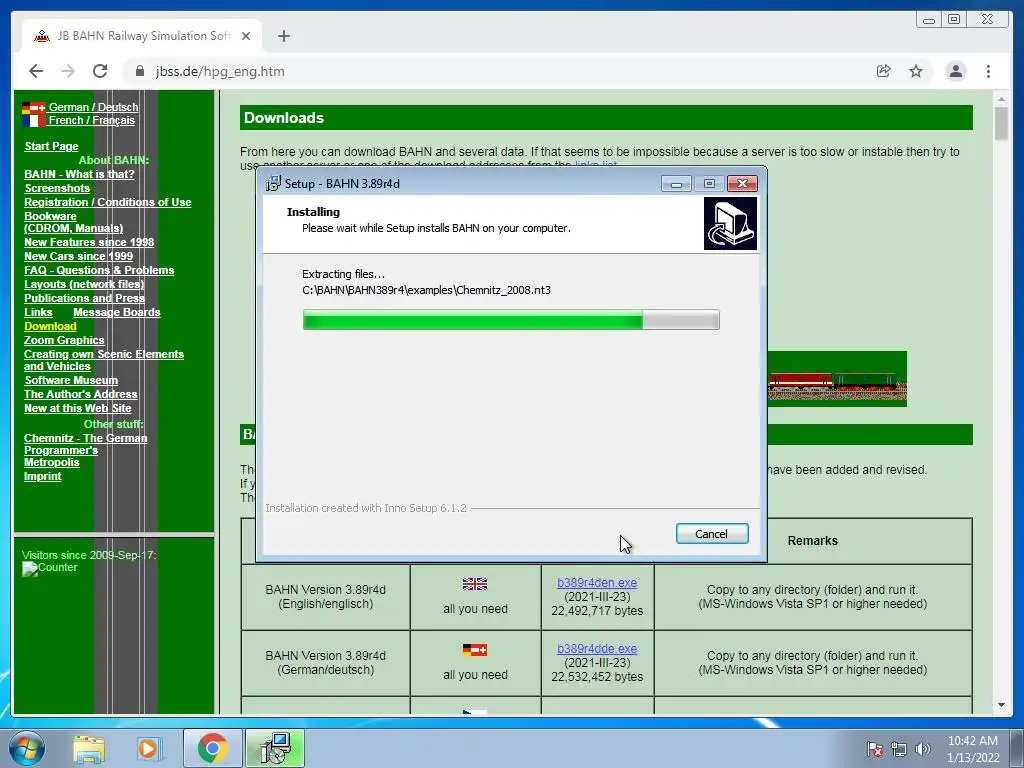Click the Remarks table column header

pyautogui.click(x=812, y=541)
